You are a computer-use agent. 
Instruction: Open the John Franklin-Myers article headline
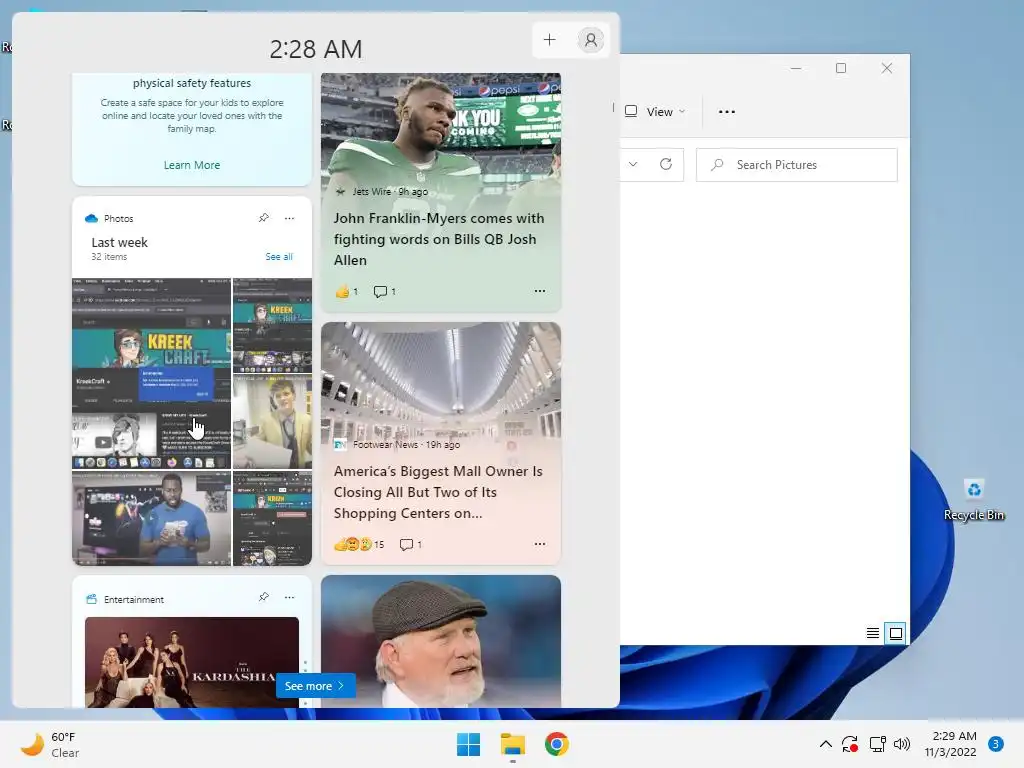pyautogui.click(x=439, y=239)
